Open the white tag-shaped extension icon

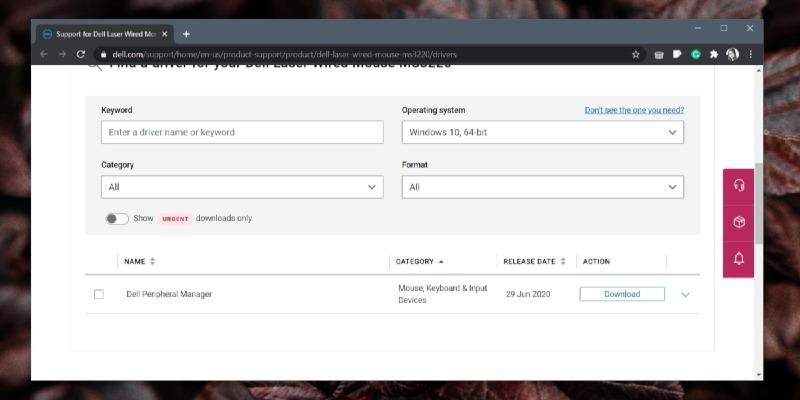(x=677, y=54)
